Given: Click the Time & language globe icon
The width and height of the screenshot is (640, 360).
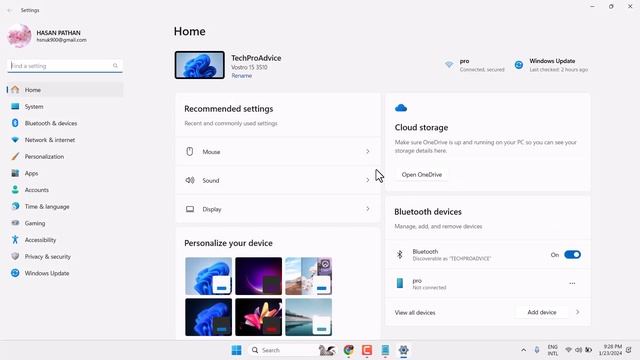Looking at the screenshot, I should 15,206.
